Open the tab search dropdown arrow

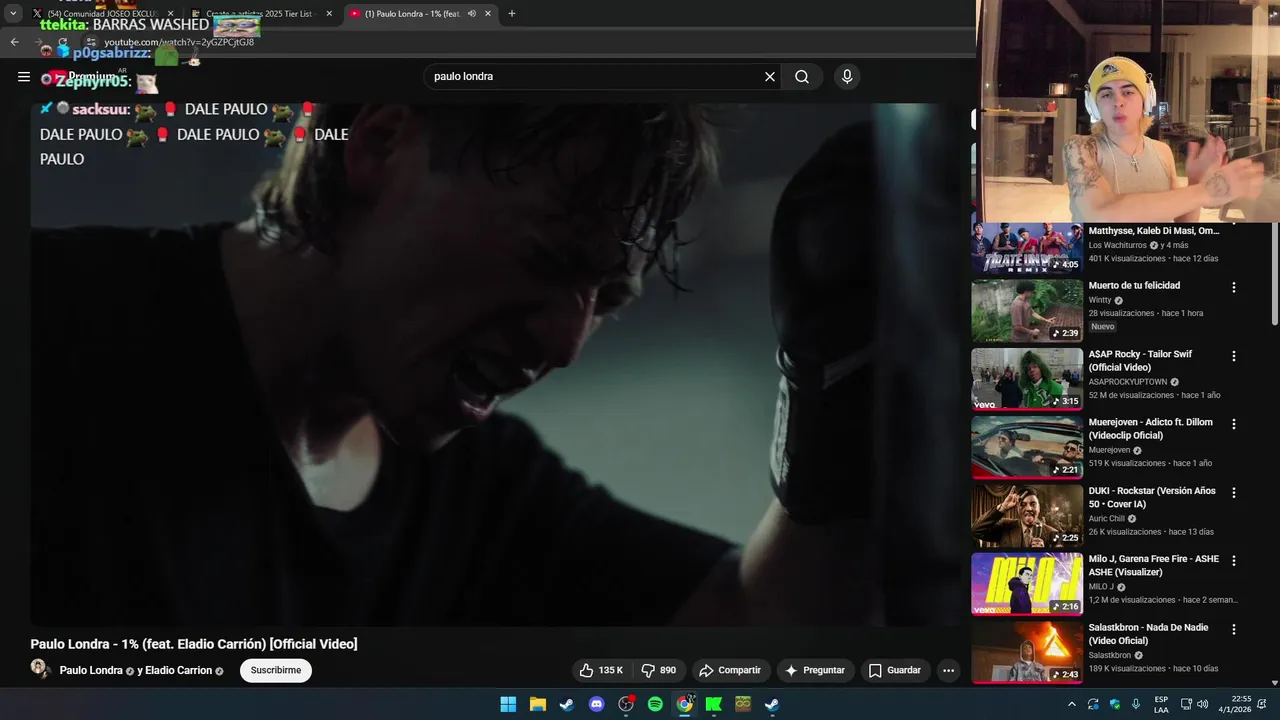13,13
